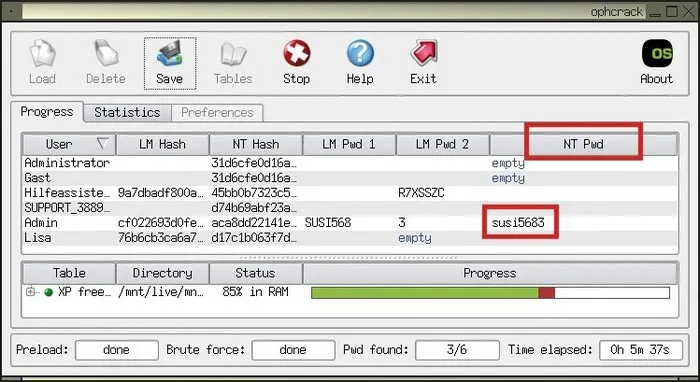Click the LM Hash column header
The width and height of the screenshot is (700, 382).
click(x=162, y=144)
